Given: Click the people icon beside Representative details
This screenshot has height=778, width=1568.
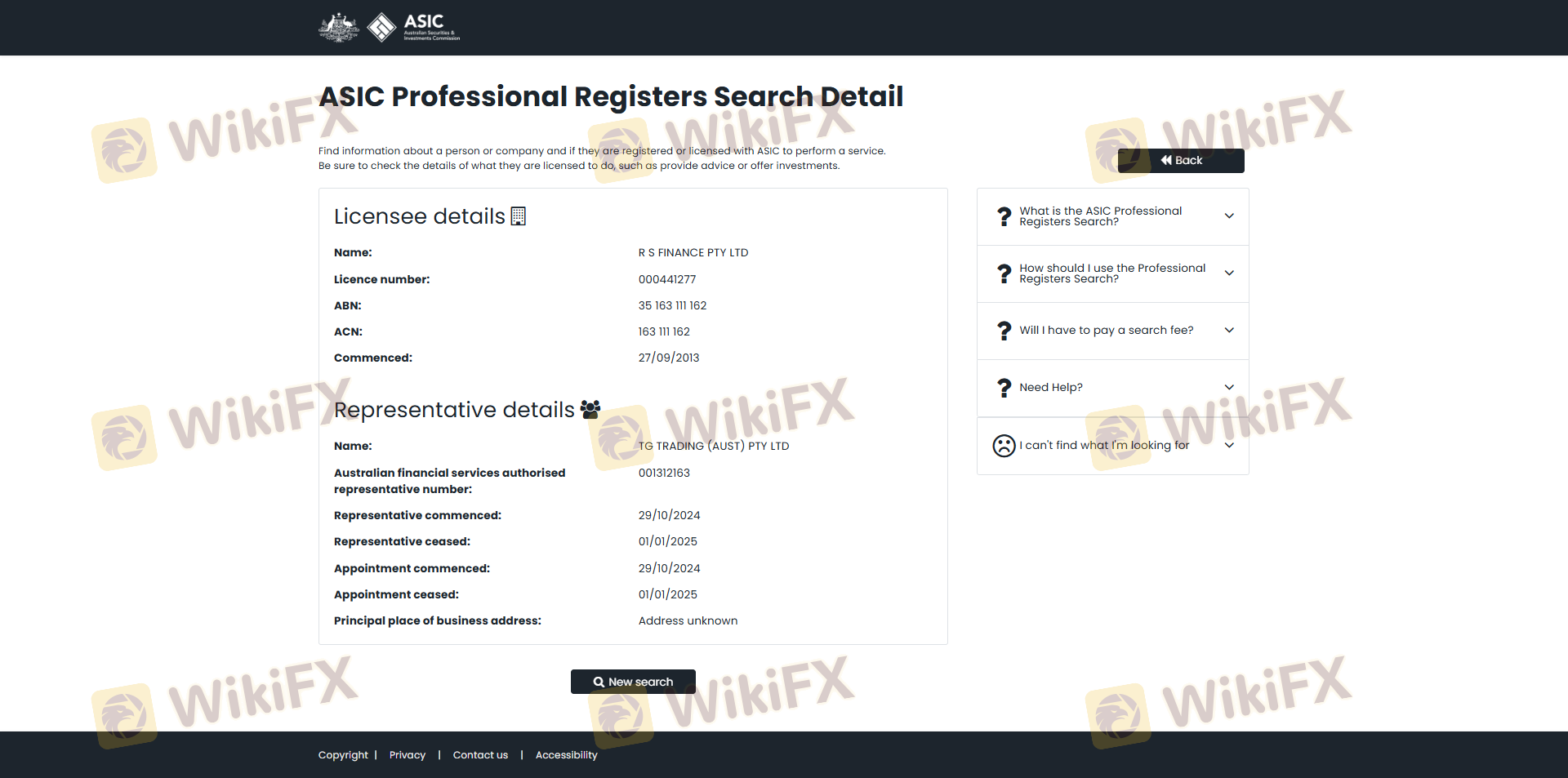Looking at the screenshot, I should point(590,410).
